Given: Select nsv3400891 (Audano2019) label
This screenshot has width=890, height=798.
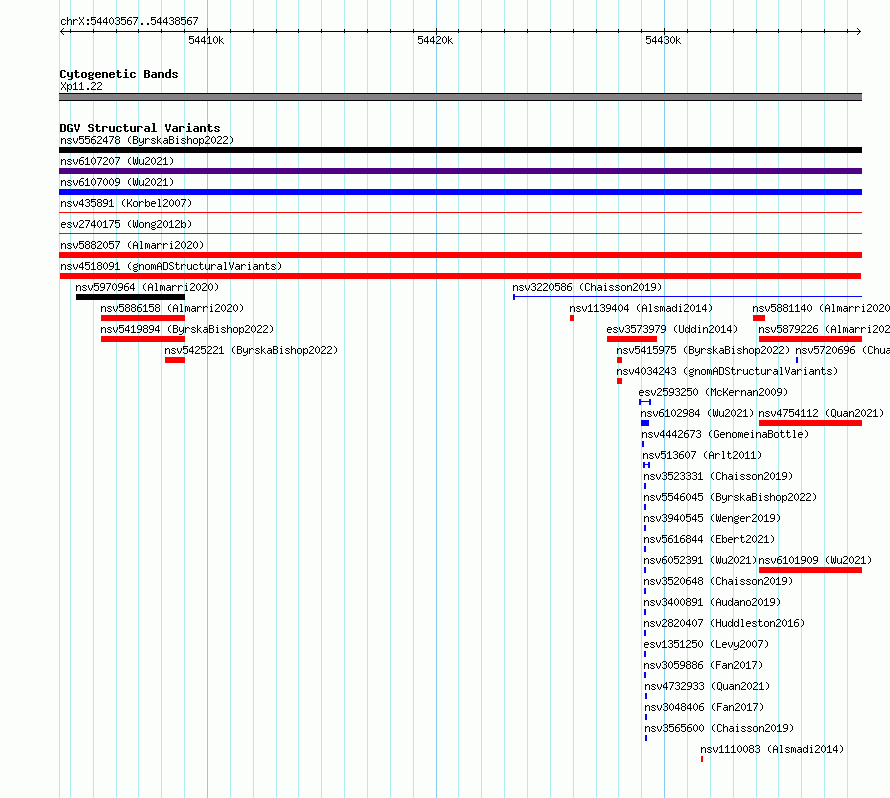Looking at the screenshot, I should coord(712,602).
